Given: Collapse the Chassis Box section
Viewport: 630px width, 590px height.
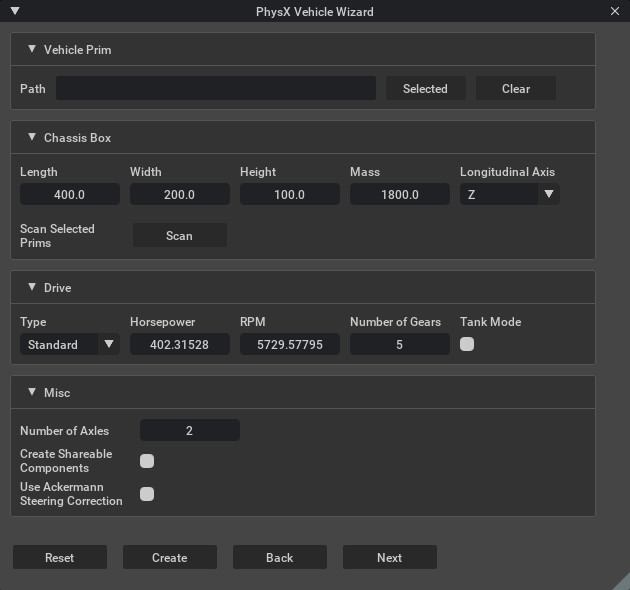Looking at the screenshot, I should 32,137.
